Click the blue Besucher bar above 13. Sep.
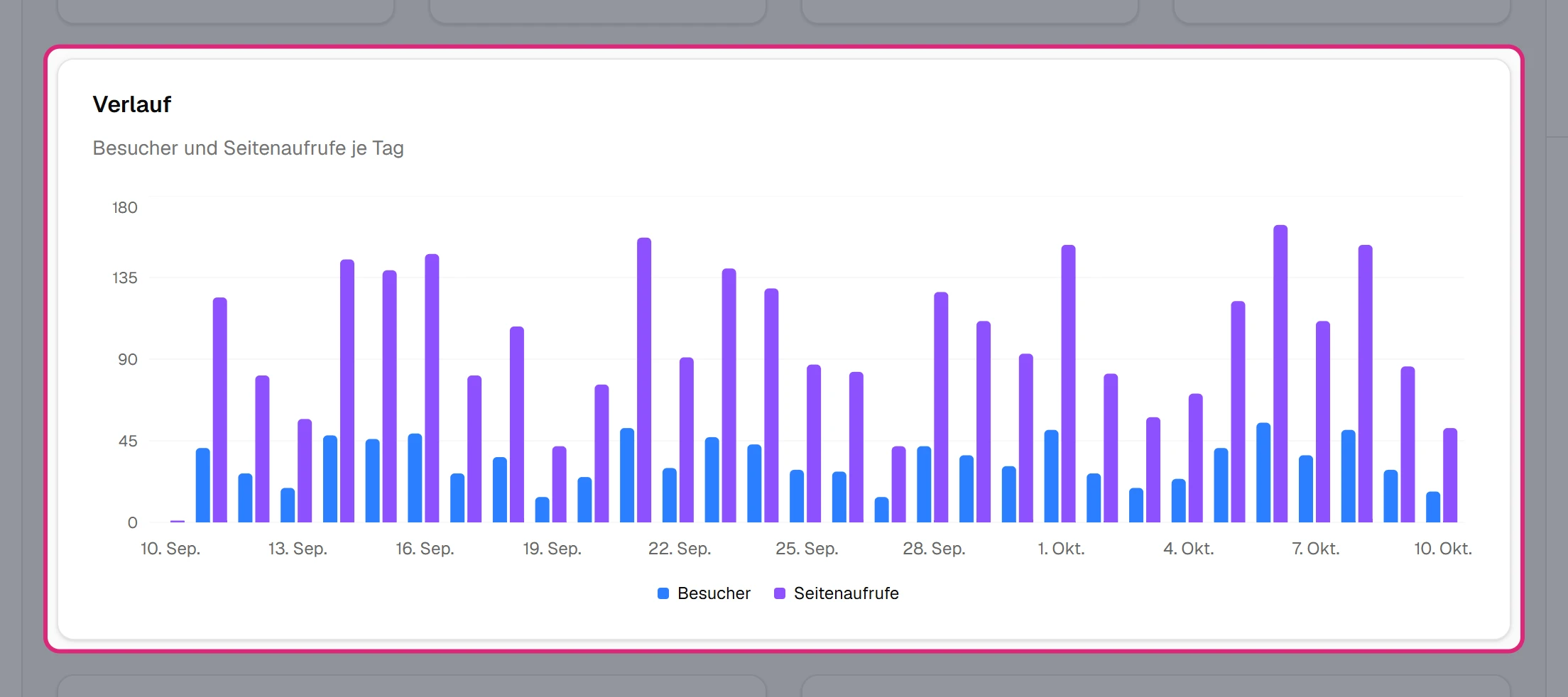 pos(288,505)
